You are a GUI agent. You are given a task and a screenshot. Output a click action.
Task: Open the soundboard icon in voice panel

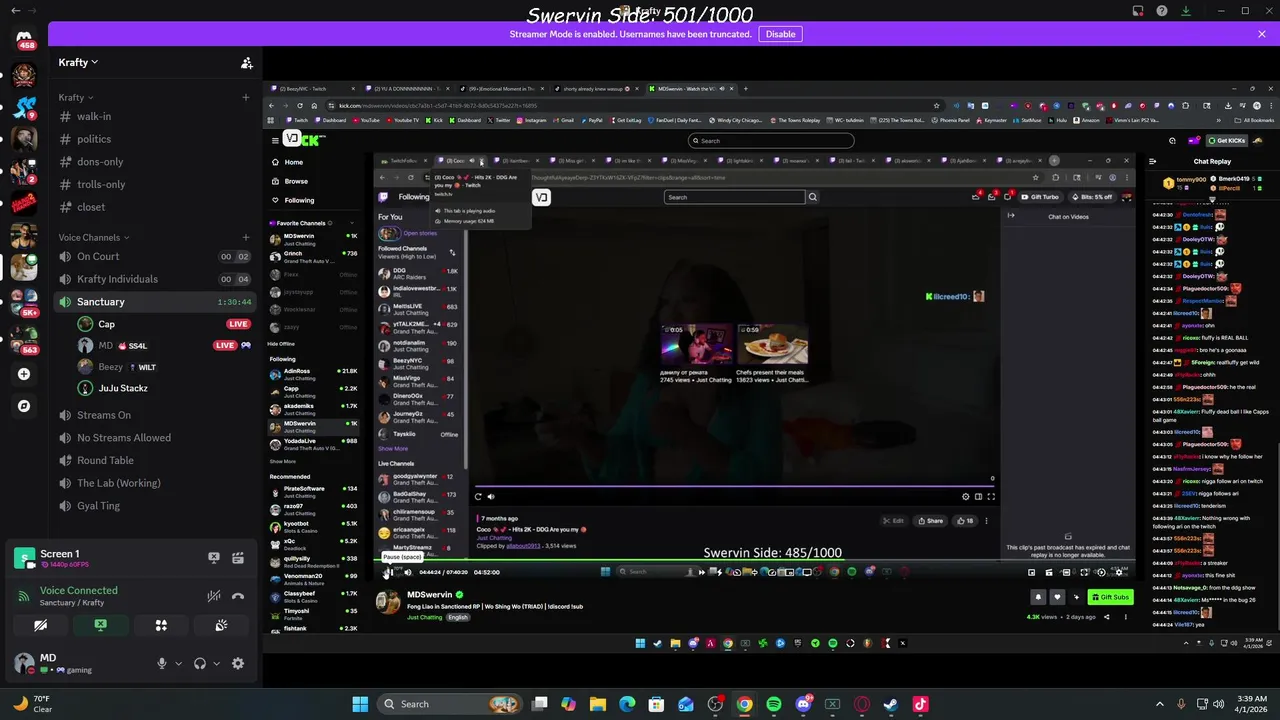[x=221, y=625]
